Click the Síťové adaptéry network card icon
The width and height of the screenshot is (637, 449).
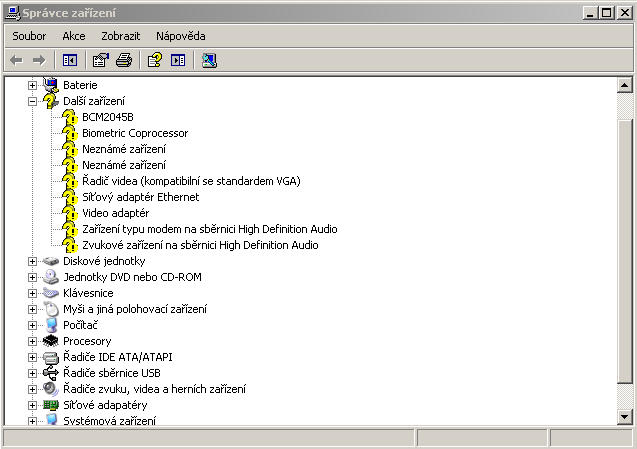[51, 405]
